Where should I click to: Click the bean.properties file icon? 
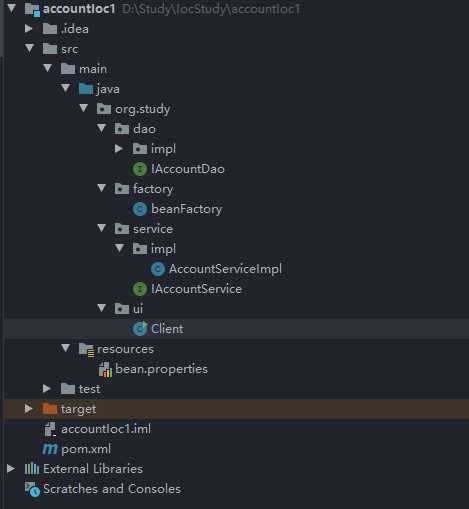pos(105,369)
